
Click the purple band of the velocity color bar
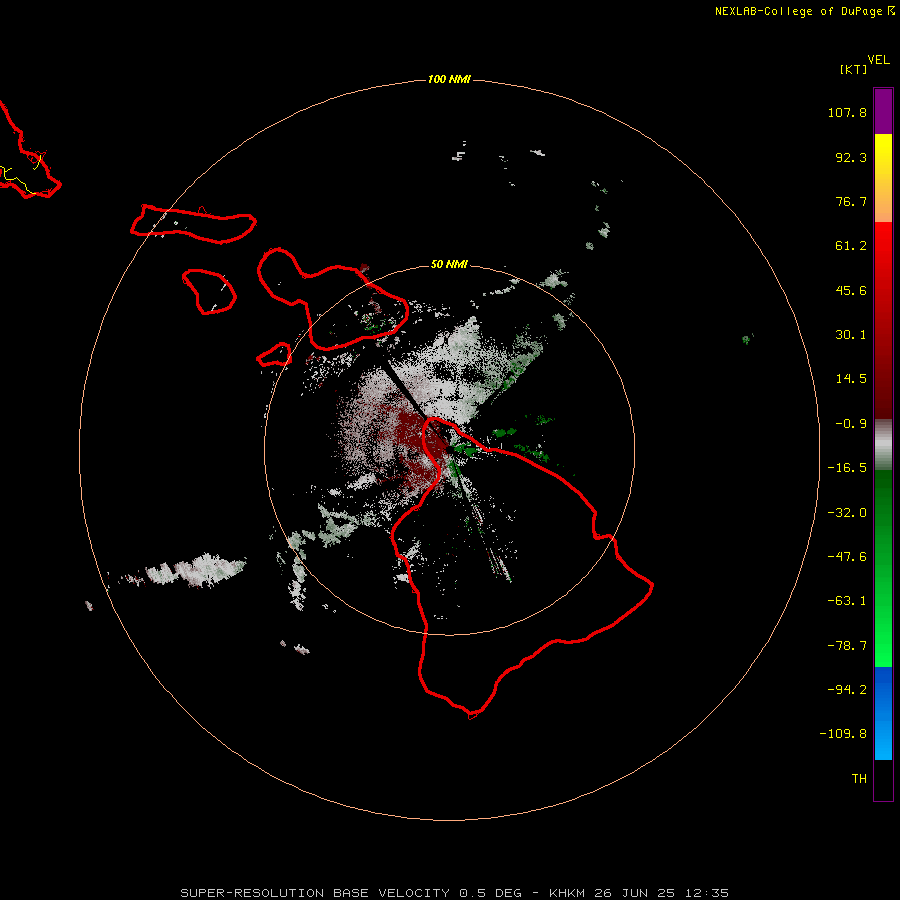[883, 111]
